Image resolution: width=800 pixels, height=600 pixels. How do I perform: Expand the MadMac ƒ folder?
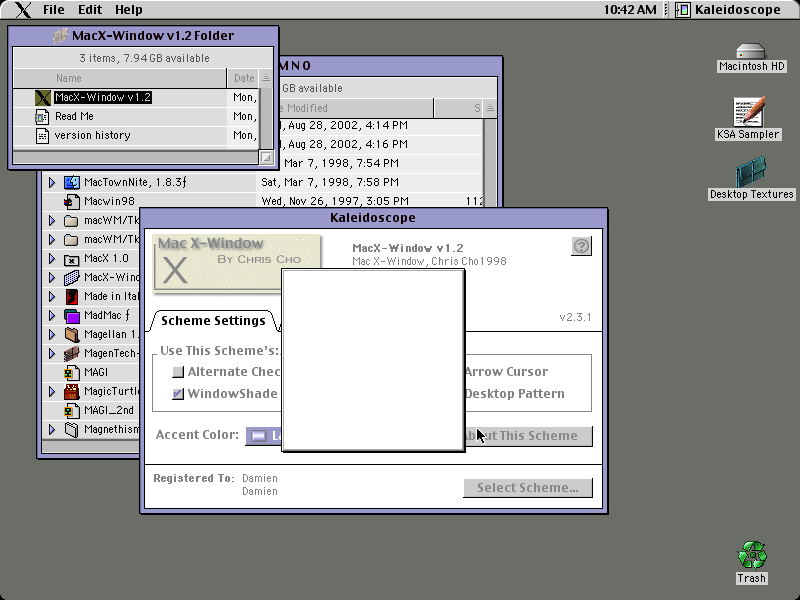(52, 316)
